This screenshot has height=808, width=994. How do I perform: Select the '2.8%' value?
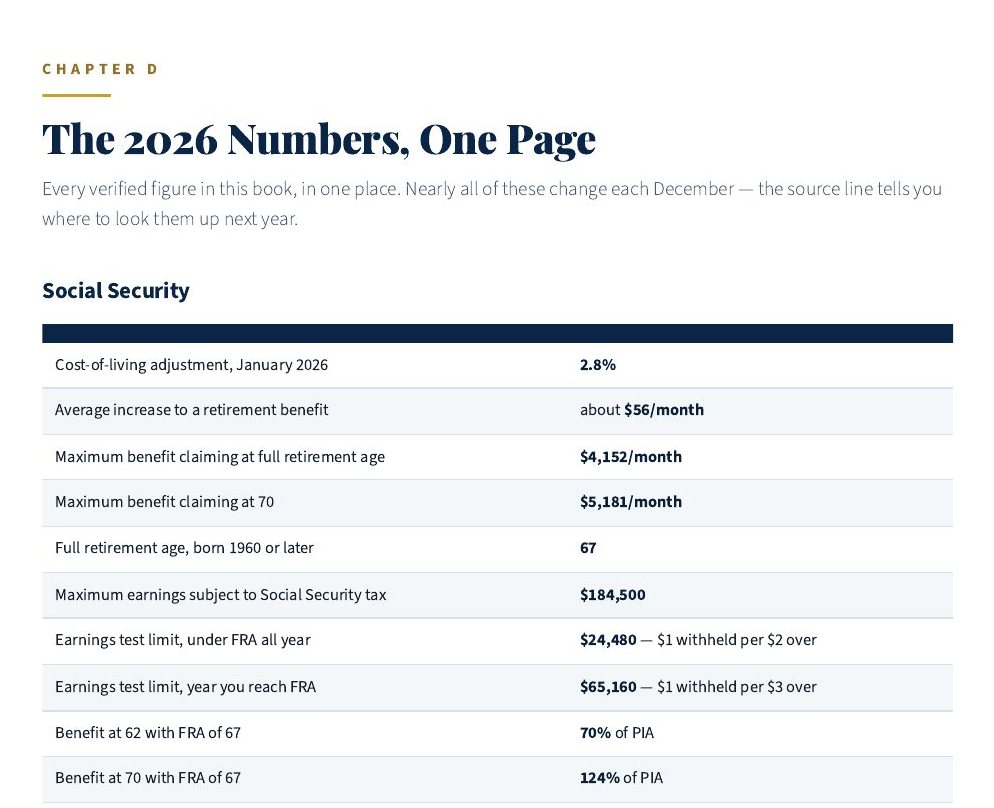click(598, 365)
